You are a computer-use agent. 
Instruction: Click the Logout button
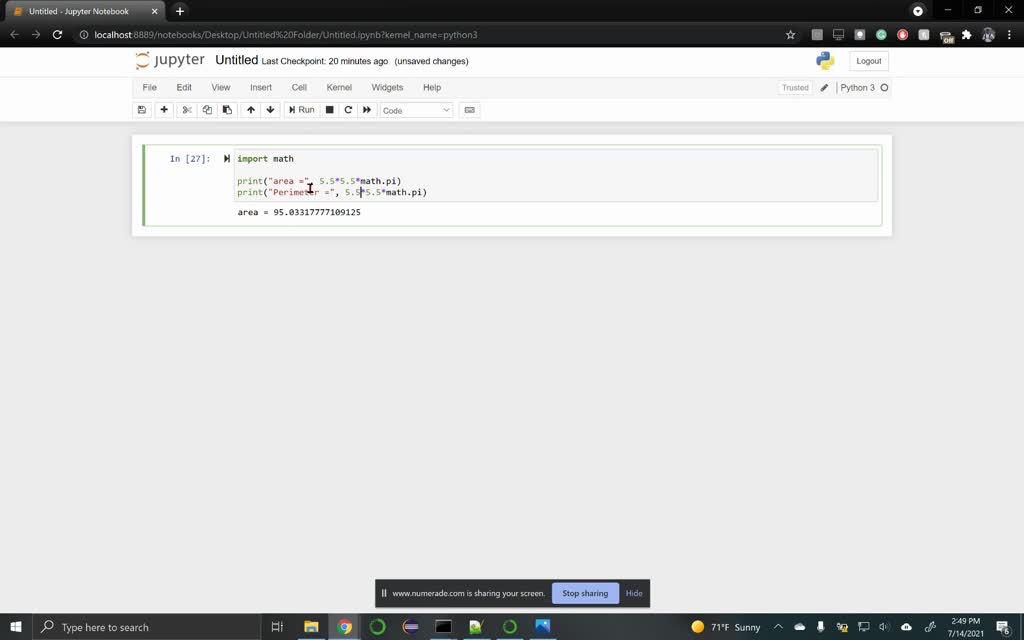[868, 60]
